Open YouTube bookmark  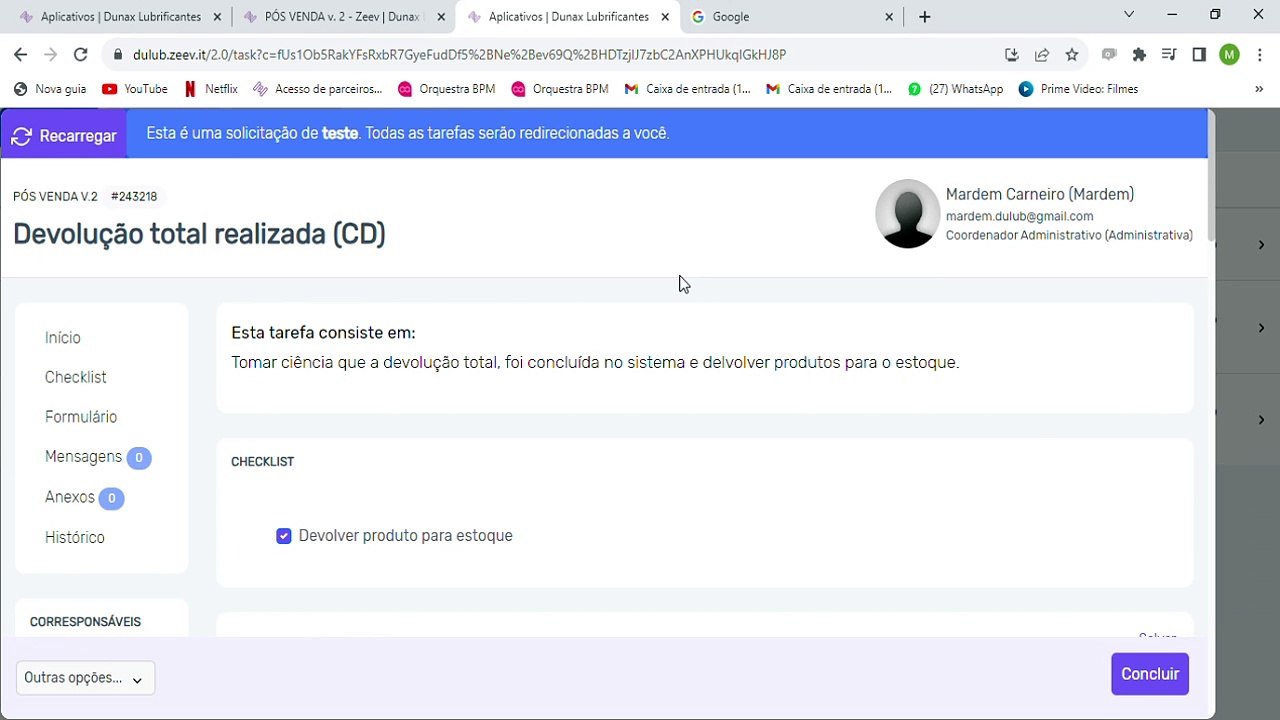(x=135, y=89)
